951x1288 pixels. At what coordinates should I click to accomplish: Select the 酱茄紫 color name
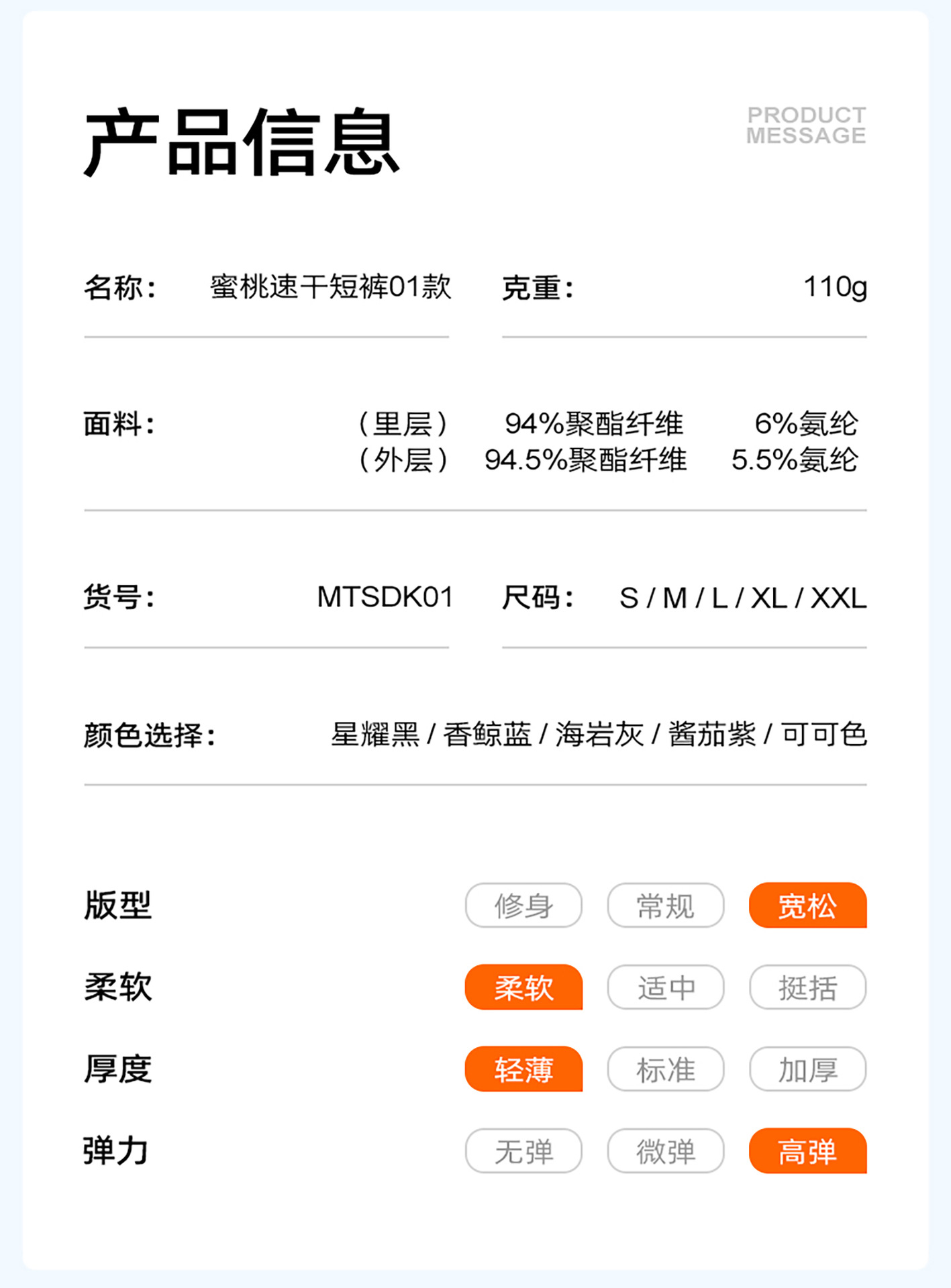pos(712,735)
